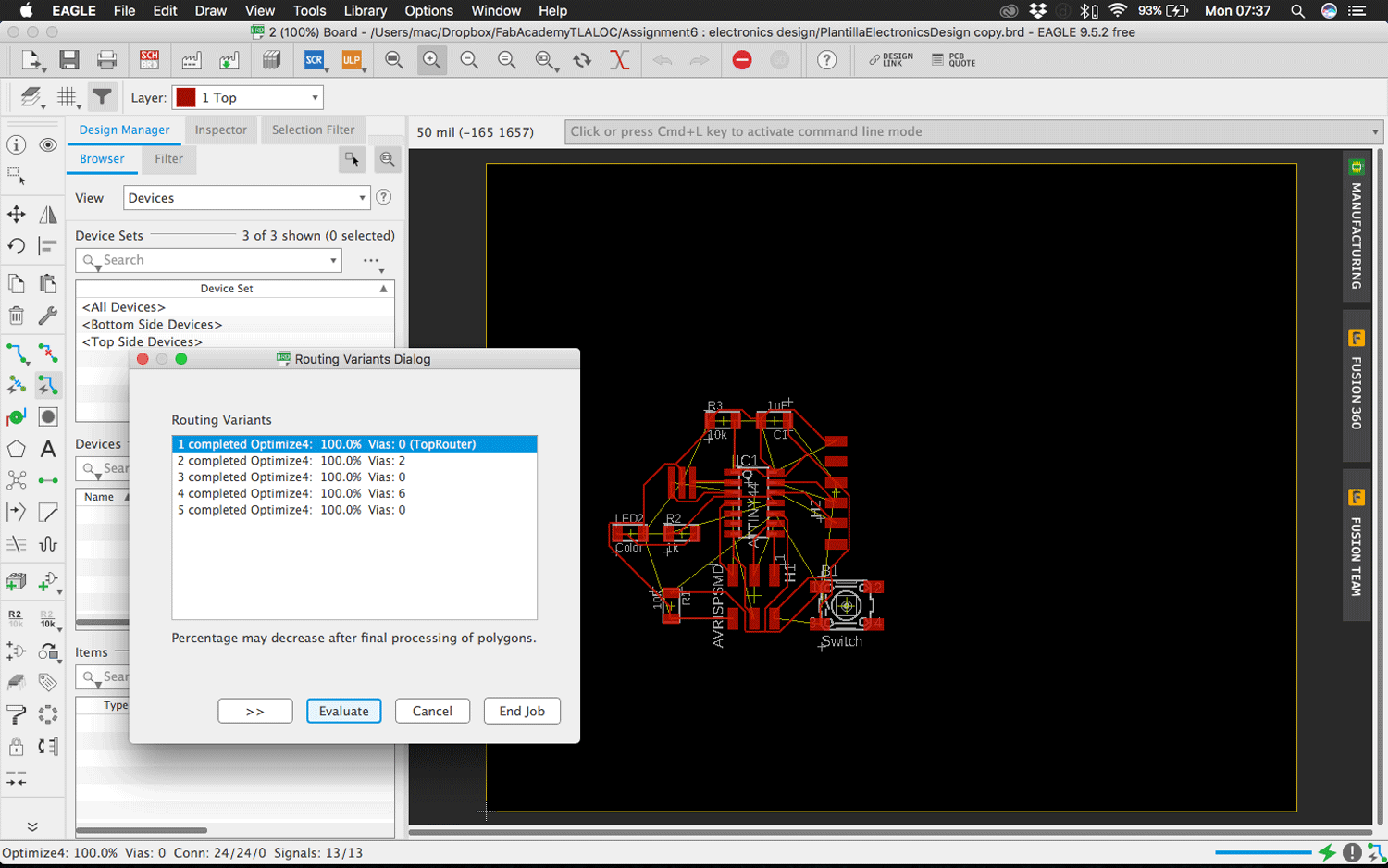Select the Meander tool
This screenshot has height=868, width=1388.
pos(48,544)
